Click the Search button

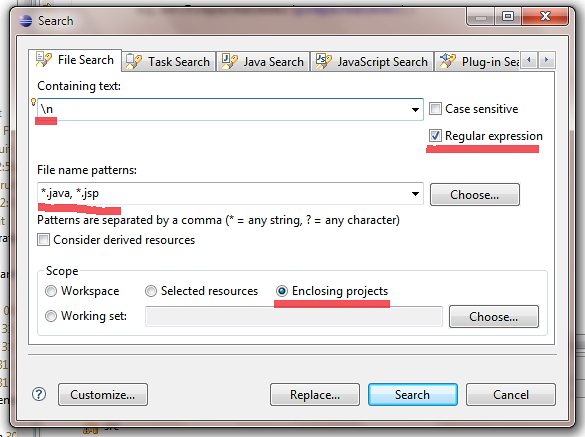pos(413,394)
